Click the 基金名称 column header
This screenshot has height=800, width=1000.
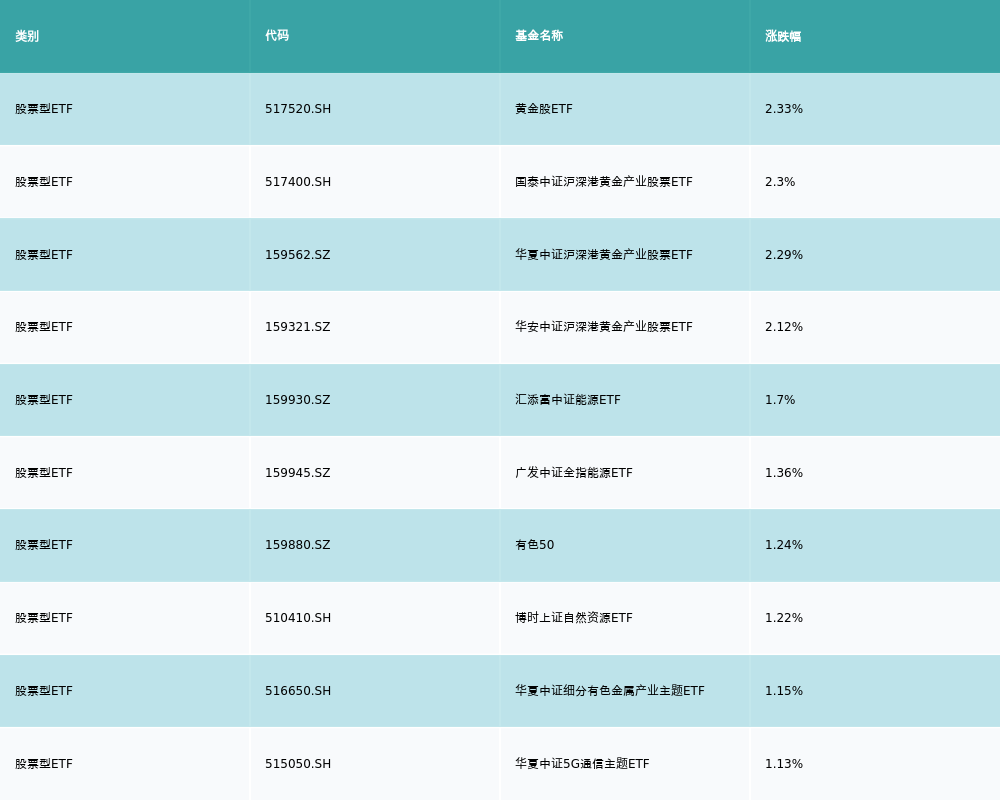coord(539,36)
